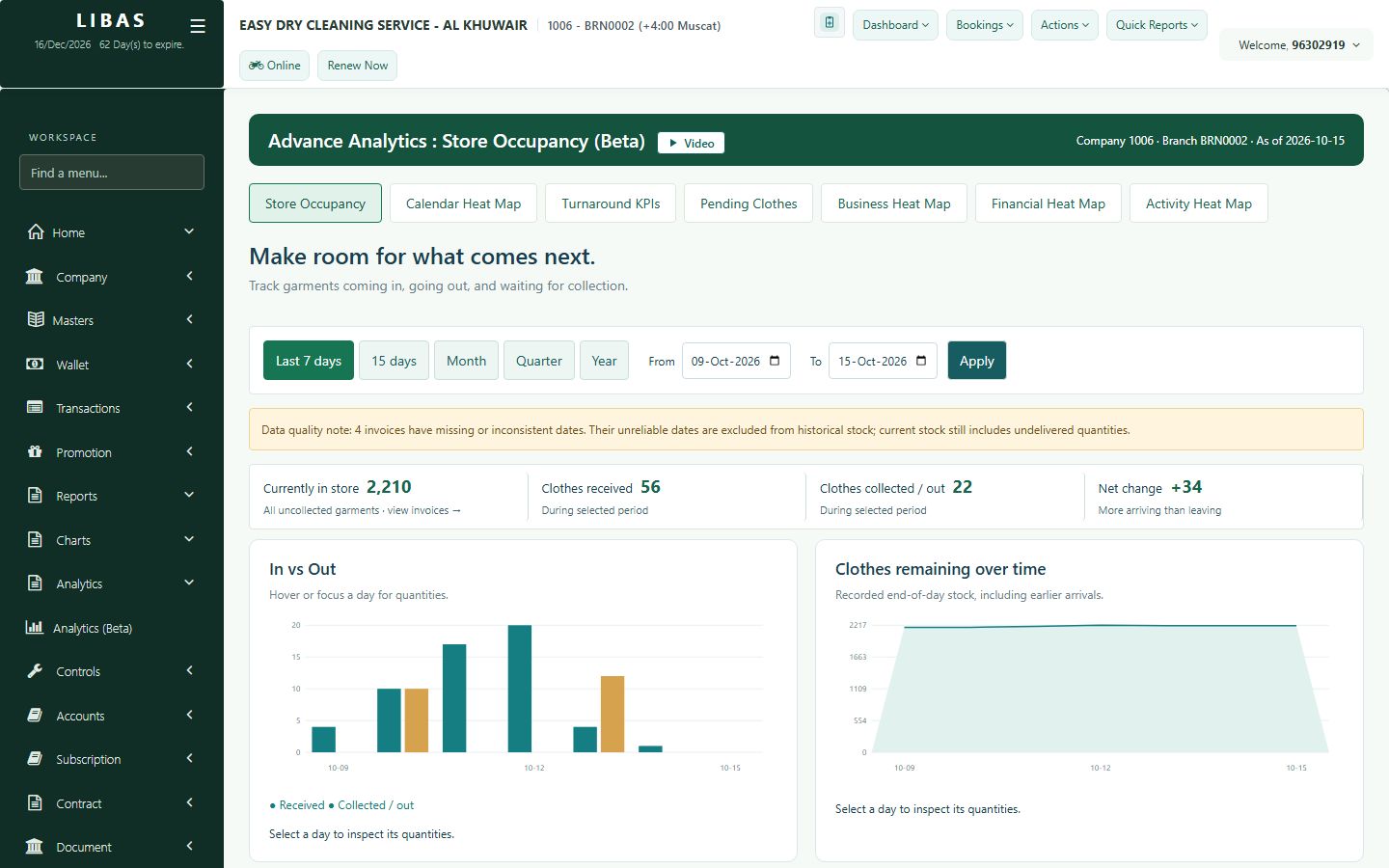This screenshot has width=1389, height=868.
Task: Click the Contract document icon in sidebar
Action: 35,802
